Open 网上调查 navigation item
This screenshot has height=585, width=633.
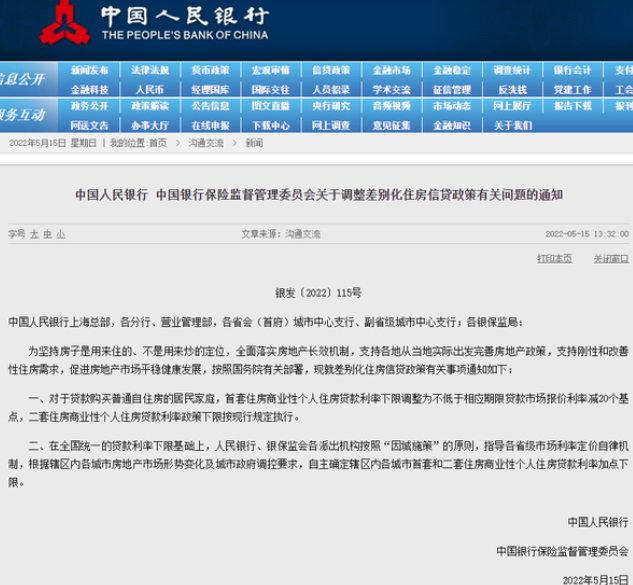pos(331,126)
